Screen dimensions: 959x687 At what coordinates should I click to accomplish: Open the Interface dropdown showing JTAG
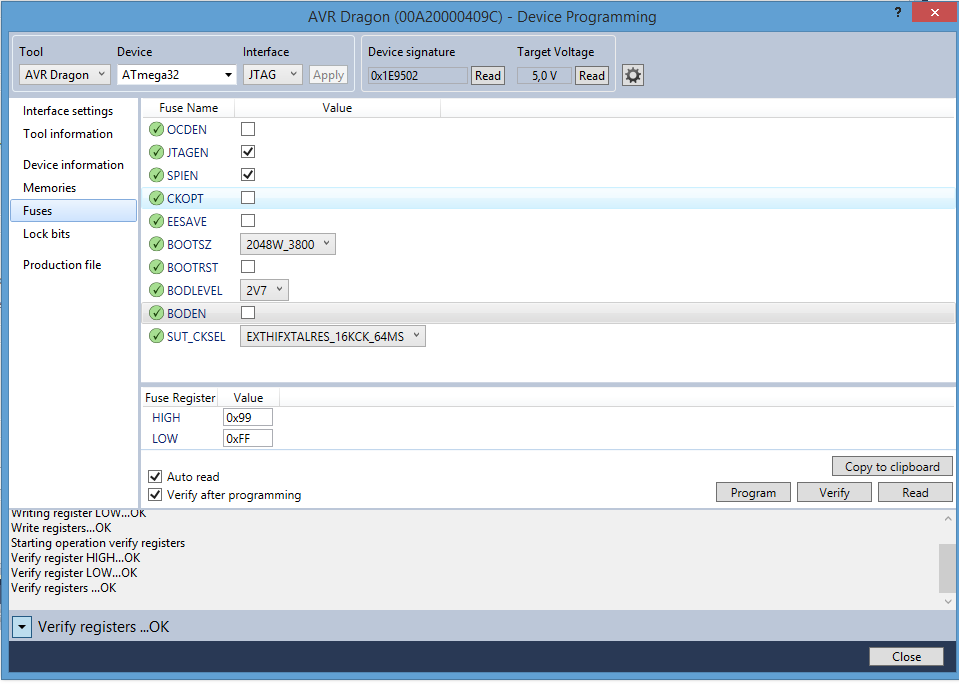click(273, 75)
